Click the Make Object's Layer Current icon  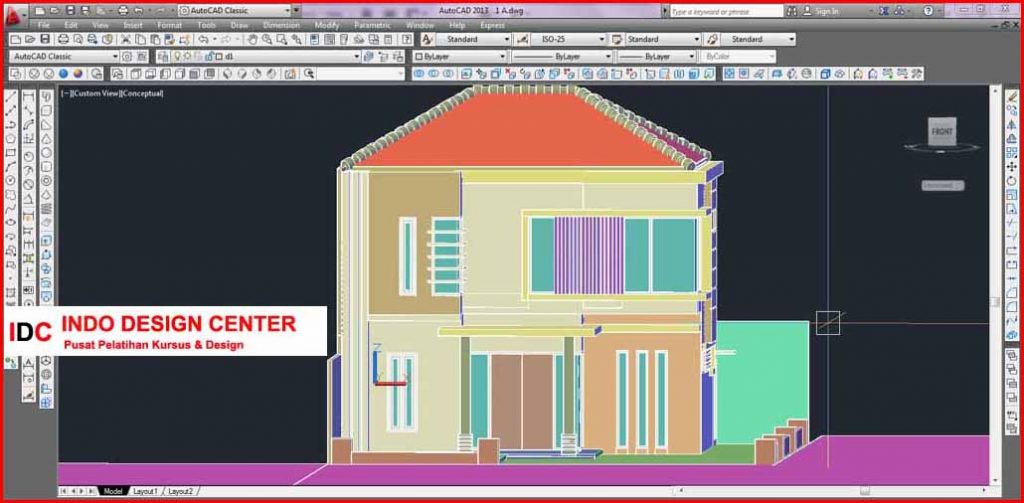pyautogui.click(x=369, y=57)
